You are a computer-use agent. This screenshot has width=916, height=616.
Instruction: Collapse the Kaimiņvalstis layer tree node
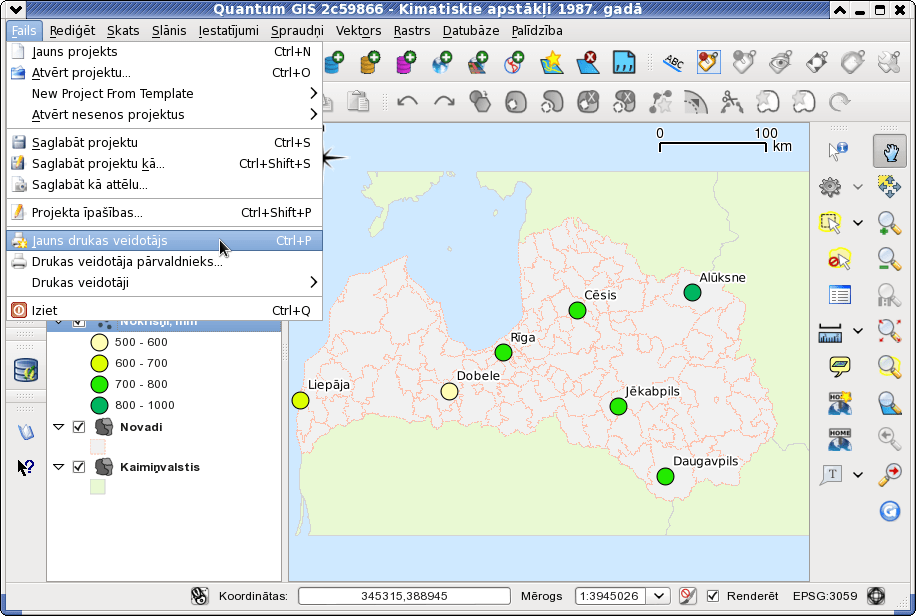tap(58, 467)
